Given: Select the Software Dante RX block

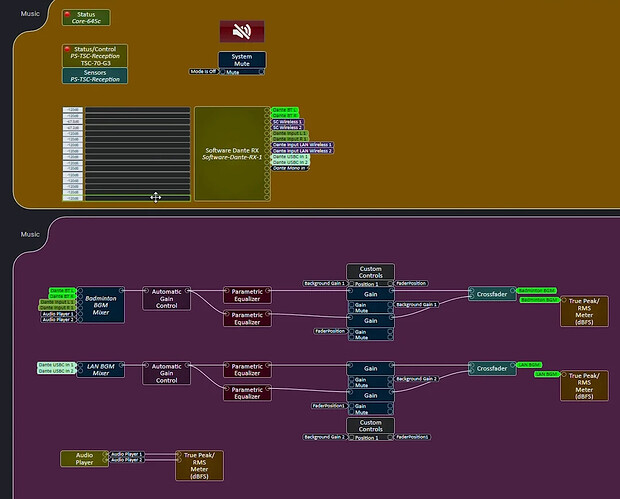Looking at the screenshot, I should (229, 154).
